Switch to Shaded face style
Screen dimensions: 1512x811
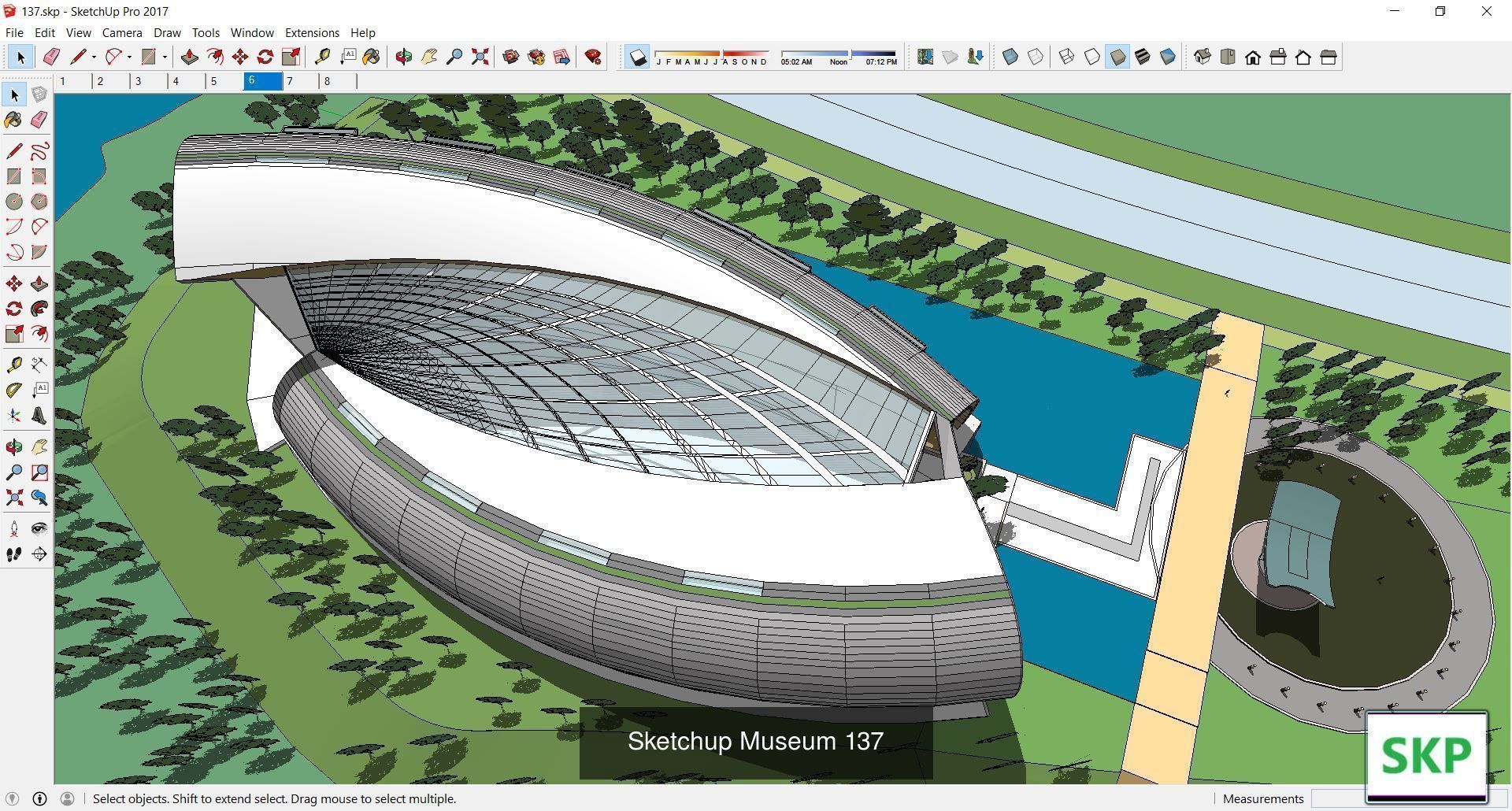(1117, 57)
